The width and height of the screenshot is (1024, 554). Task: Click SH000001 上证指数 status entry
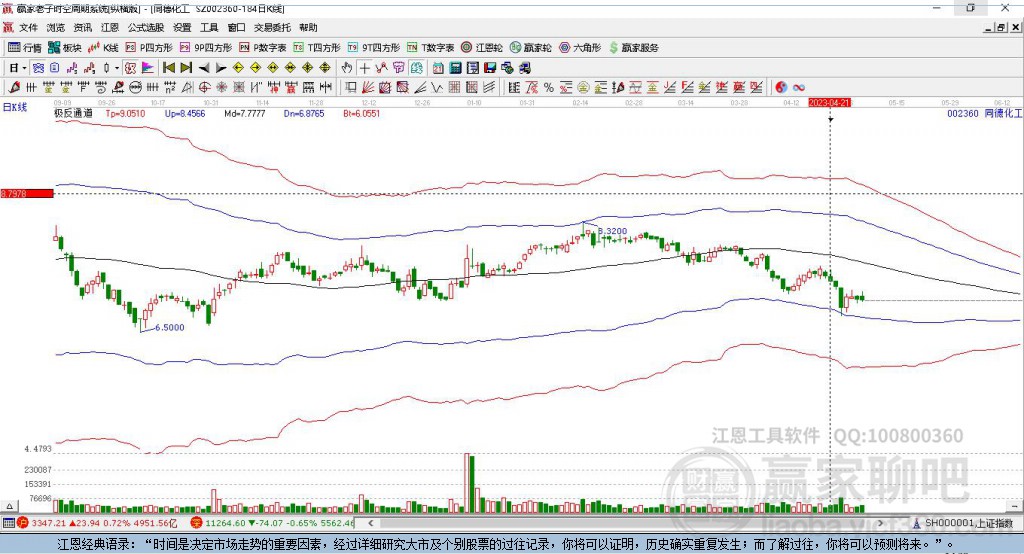968,523
